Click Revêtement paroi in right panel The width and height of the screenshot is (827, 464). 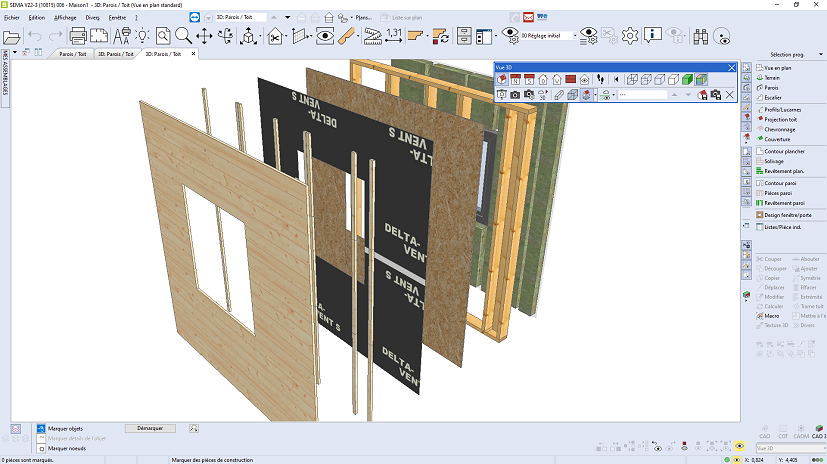[x=787, y=203]
